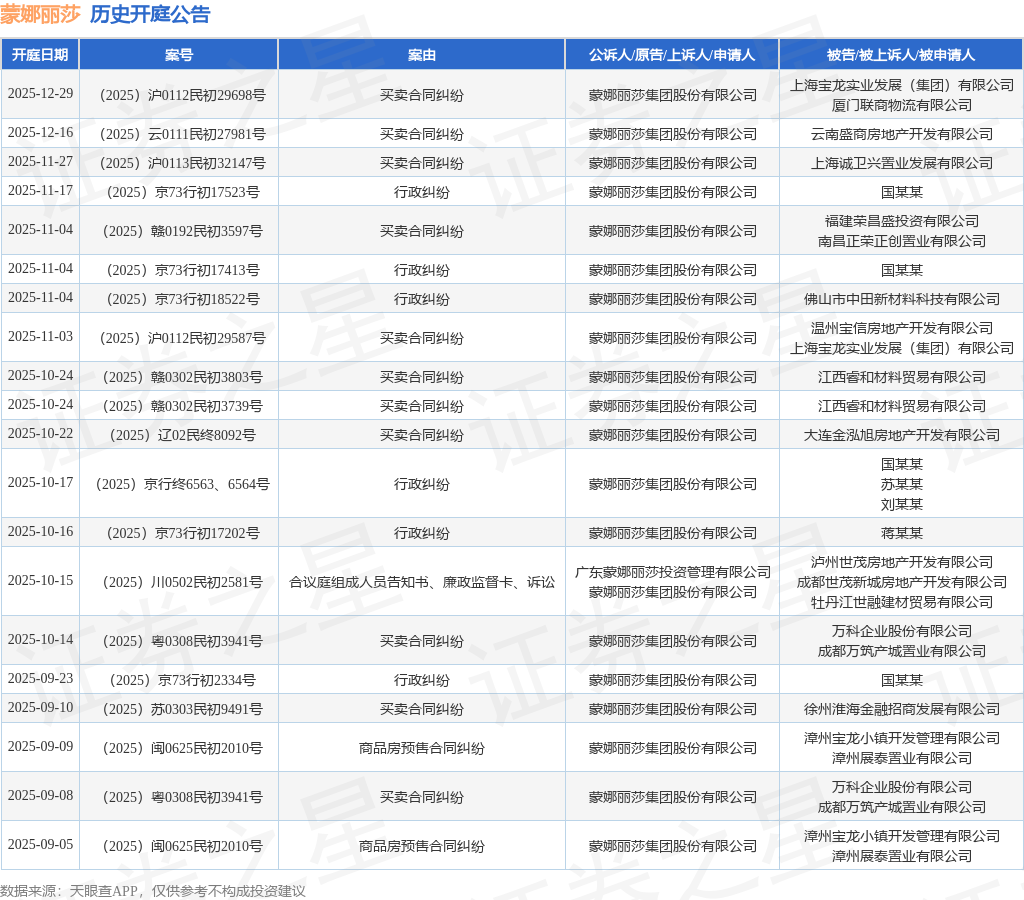
Task: Click defendant 福建荣昌盛投资有限公司
Action: click(x=901, y=221)
